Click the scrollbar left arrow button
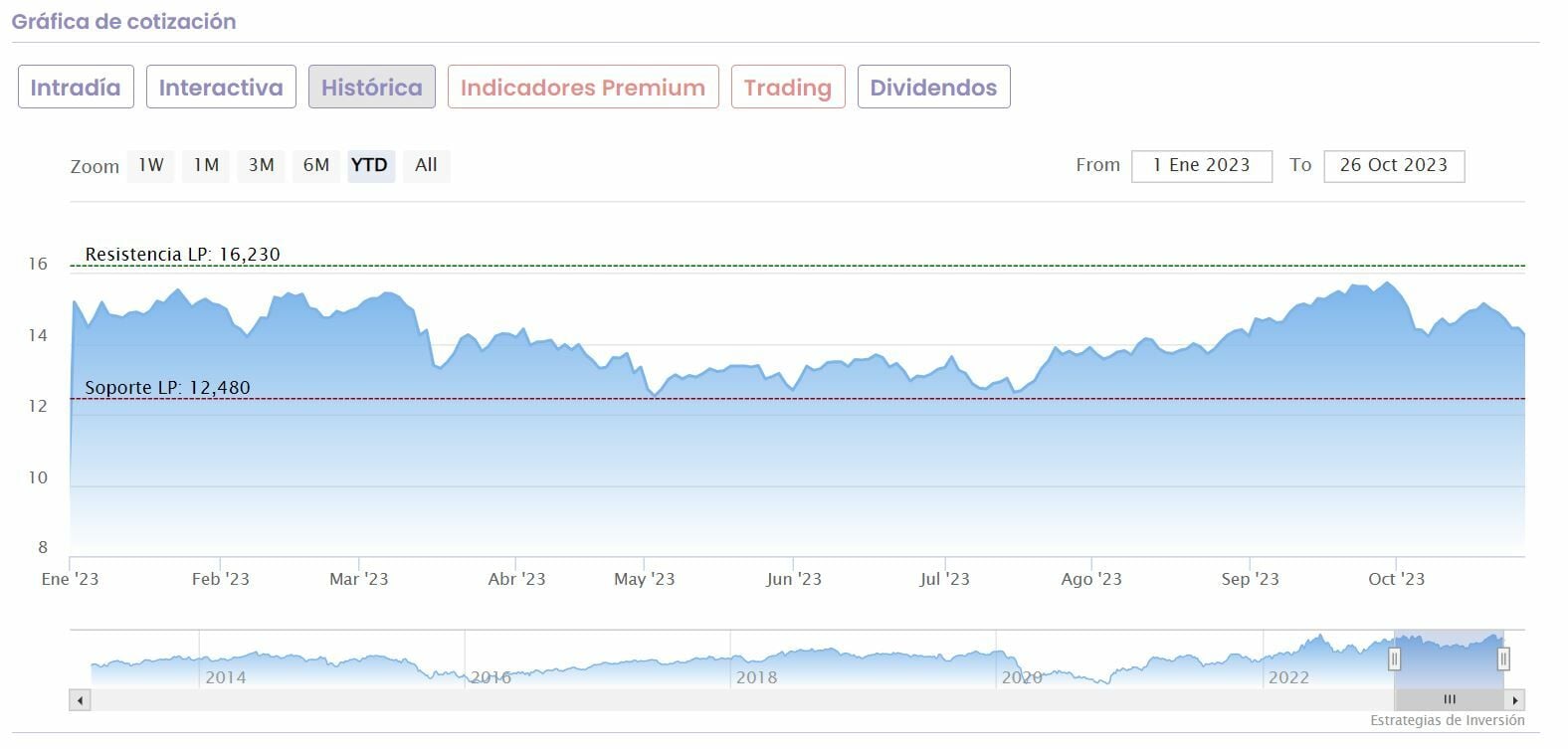The height and width of the screenshot is (749, 1568). coord(80,700)
